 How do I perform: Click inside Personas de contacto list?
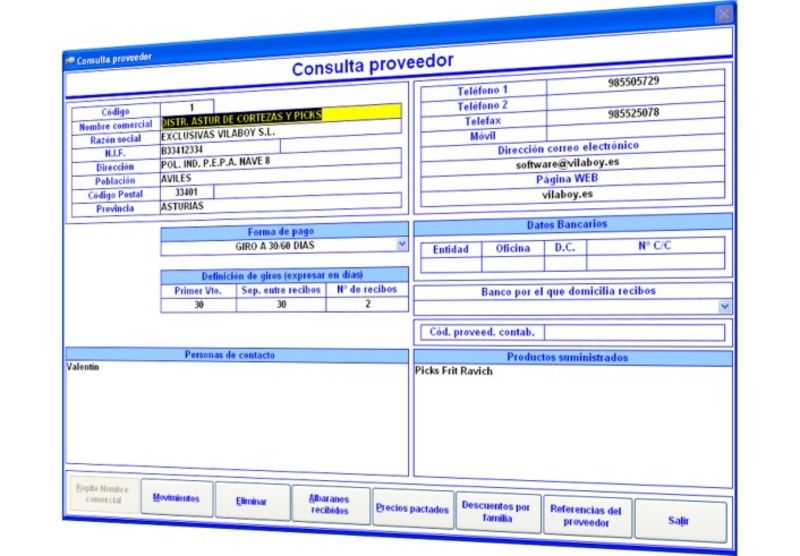point(237,420)
